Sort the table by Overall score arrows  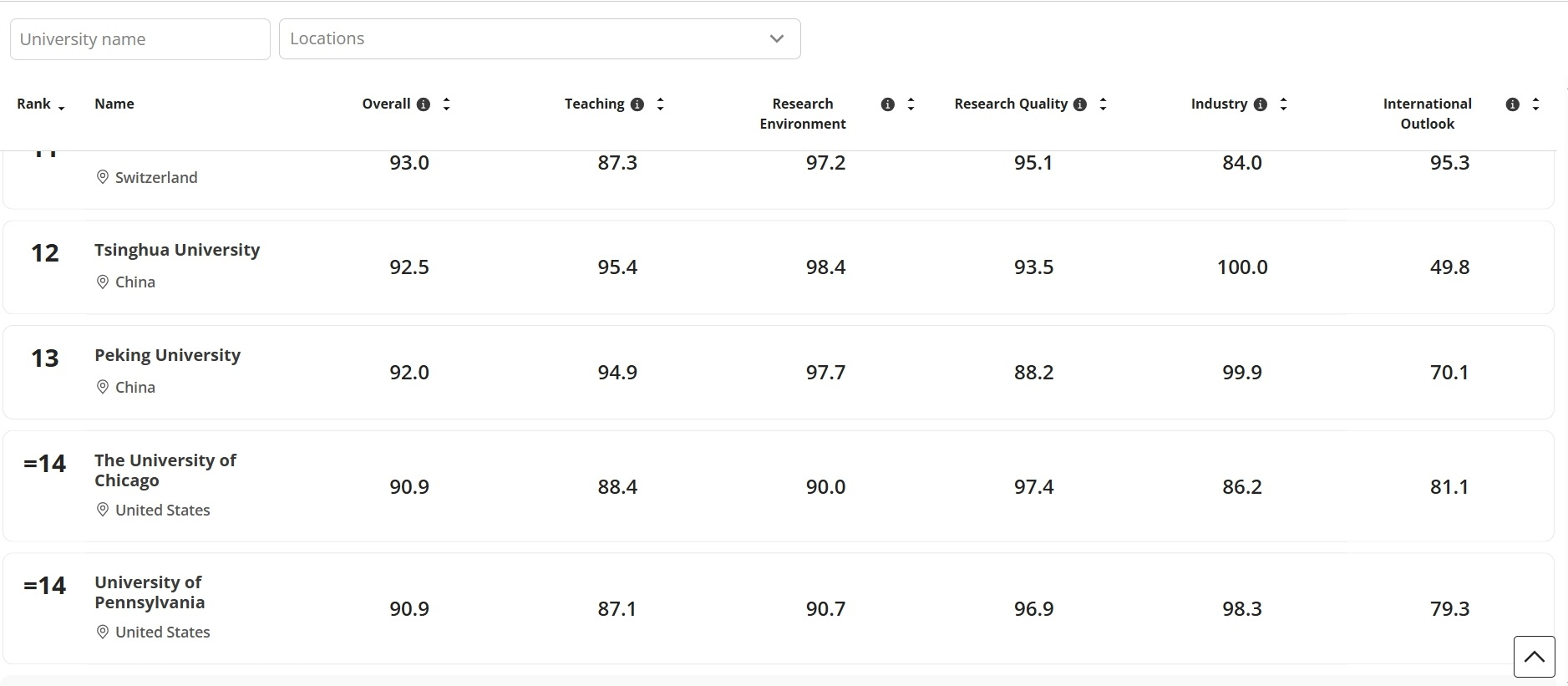pos(446,104)
